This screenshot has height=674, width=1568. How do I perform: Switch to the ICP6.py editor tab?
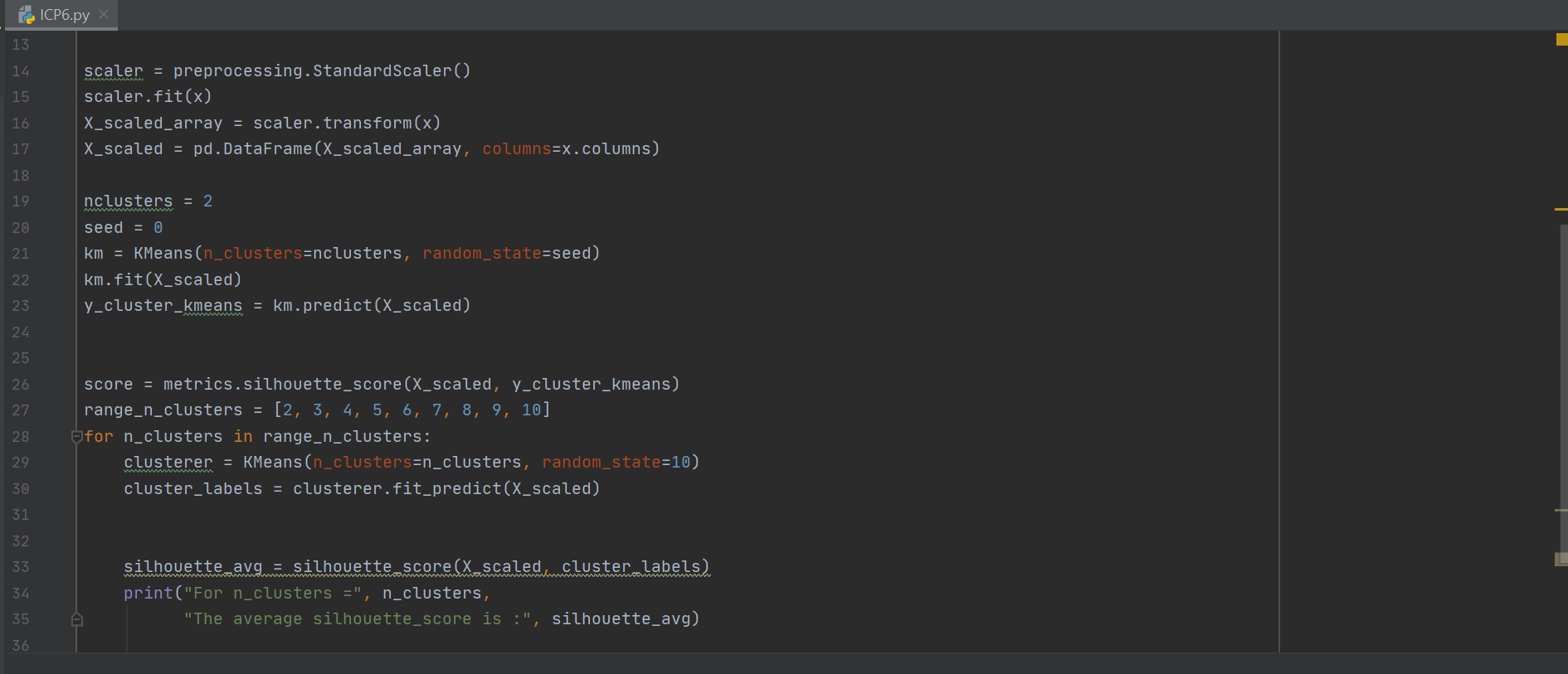coord(63,15)
